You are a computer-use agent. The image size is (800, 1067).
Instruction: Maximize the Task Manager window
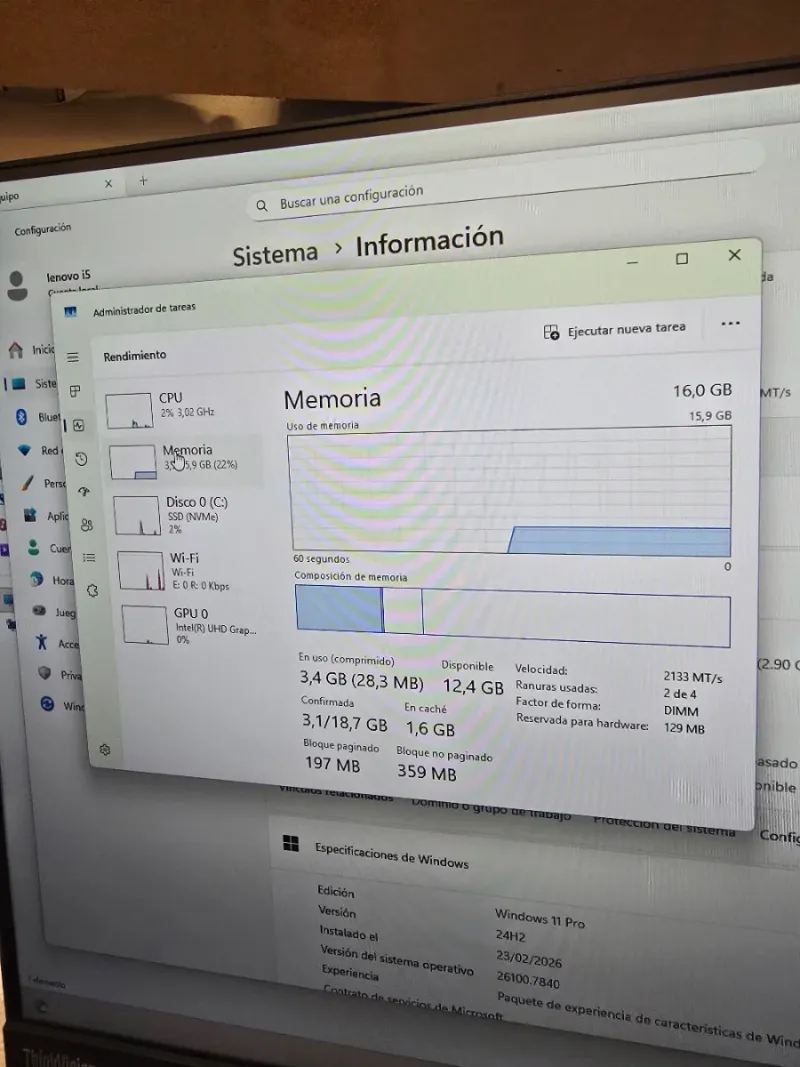(x=682, y=259)
